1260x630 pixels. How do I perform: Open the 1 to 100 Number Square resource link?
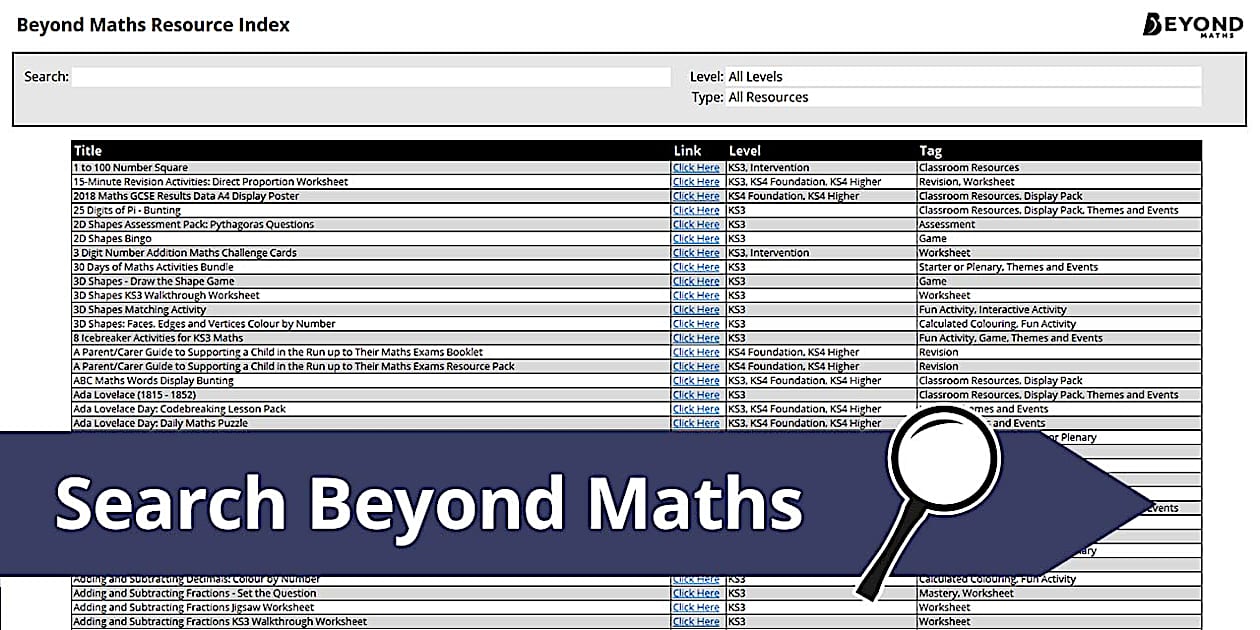tap(696, 167)
